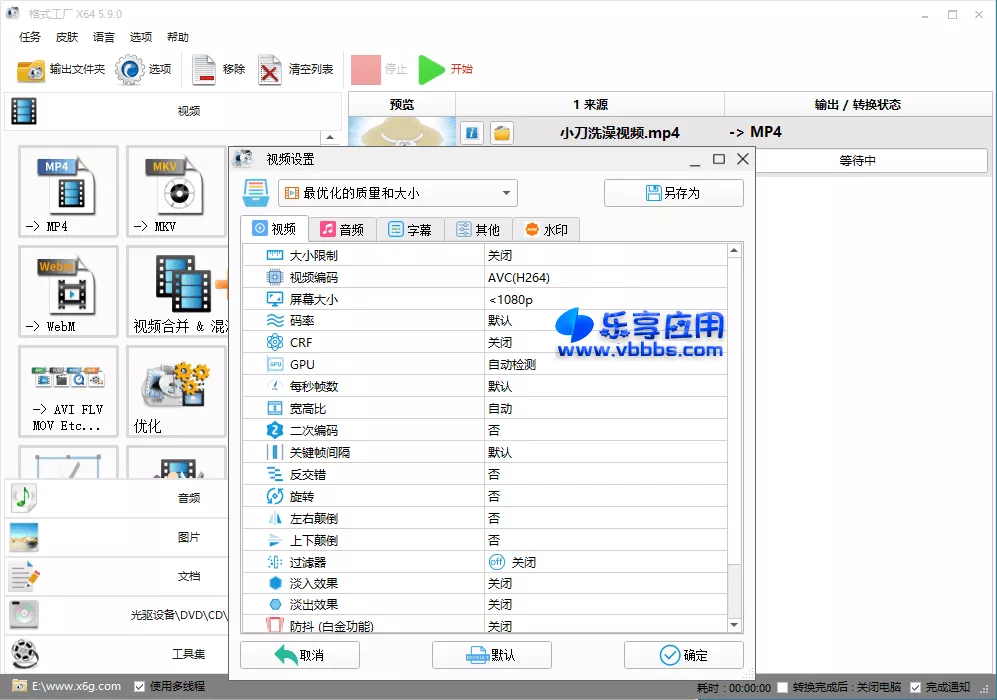Open the 帮助 menu
997x700 pixels.
pos(176,37)
